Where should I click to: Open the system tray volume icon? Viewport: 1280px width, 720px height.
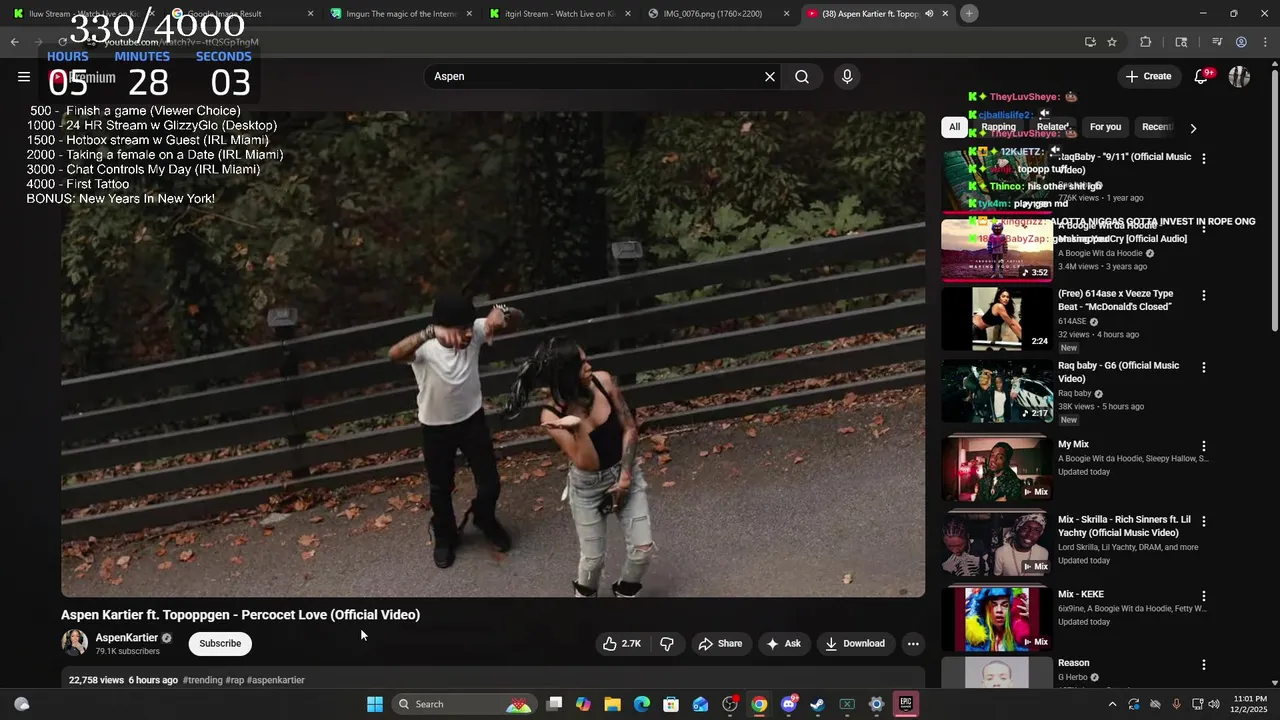[1214, 704]
